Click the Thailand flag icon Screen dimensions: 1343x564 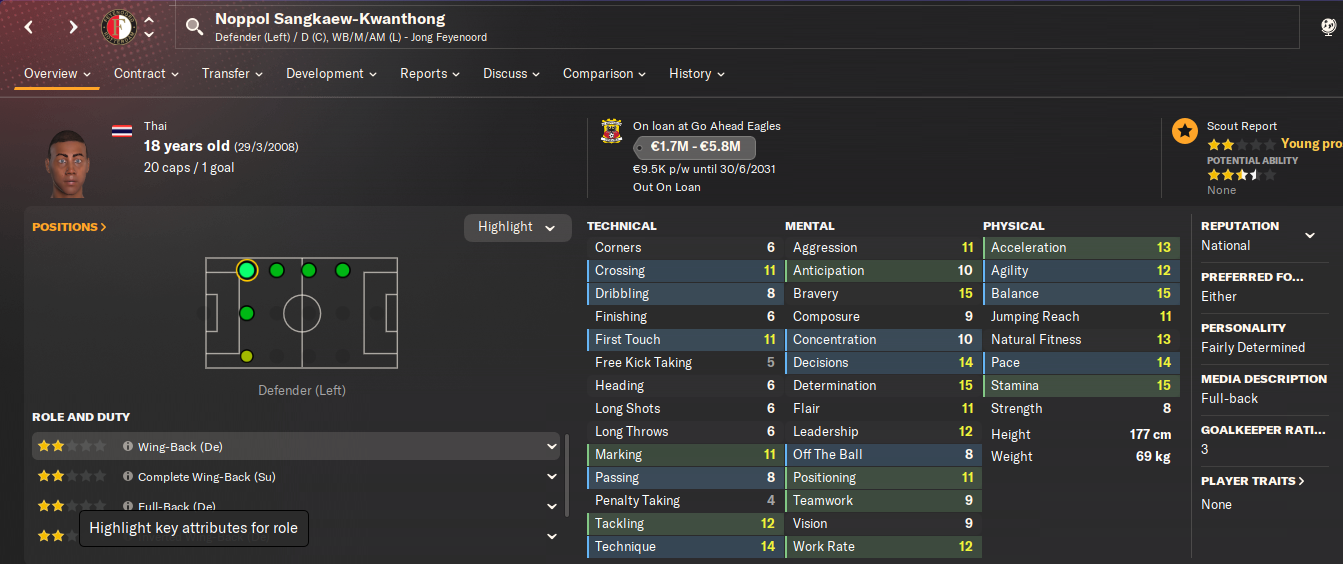pos(122,131)
